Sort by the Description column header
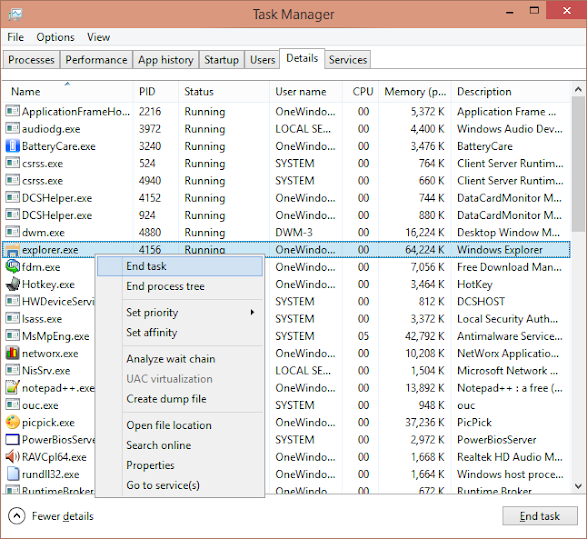This screenshot has width=587, height=539. [511, 92]
